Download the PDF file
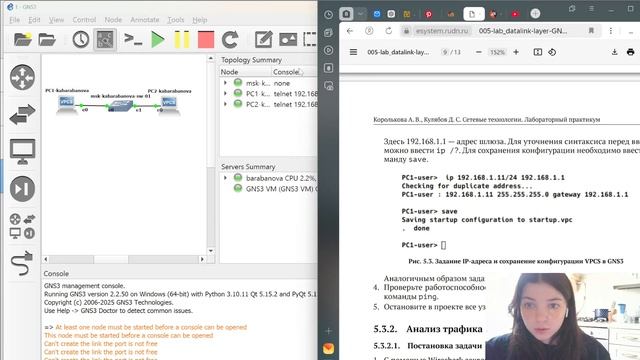The height and width of the screenshot is (360, 640). coord(614,52)
